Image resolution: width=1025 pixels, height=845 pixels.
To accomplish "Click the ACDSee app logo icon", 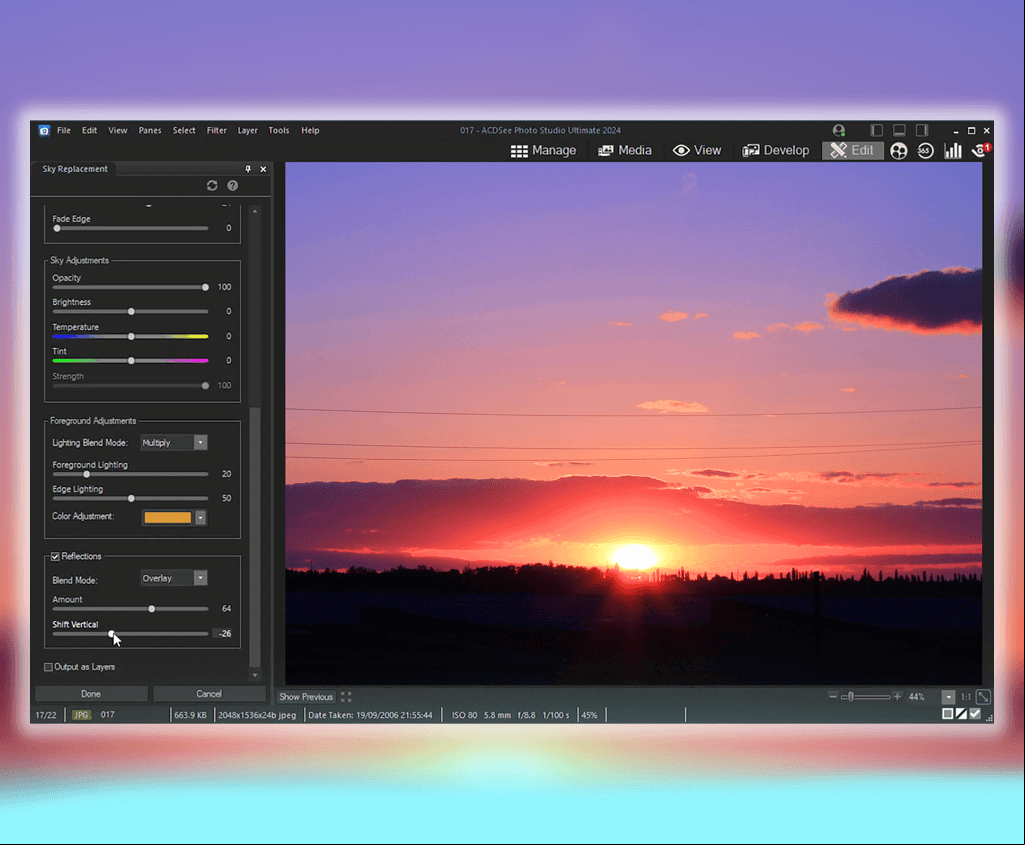I will tap(44, 131).
